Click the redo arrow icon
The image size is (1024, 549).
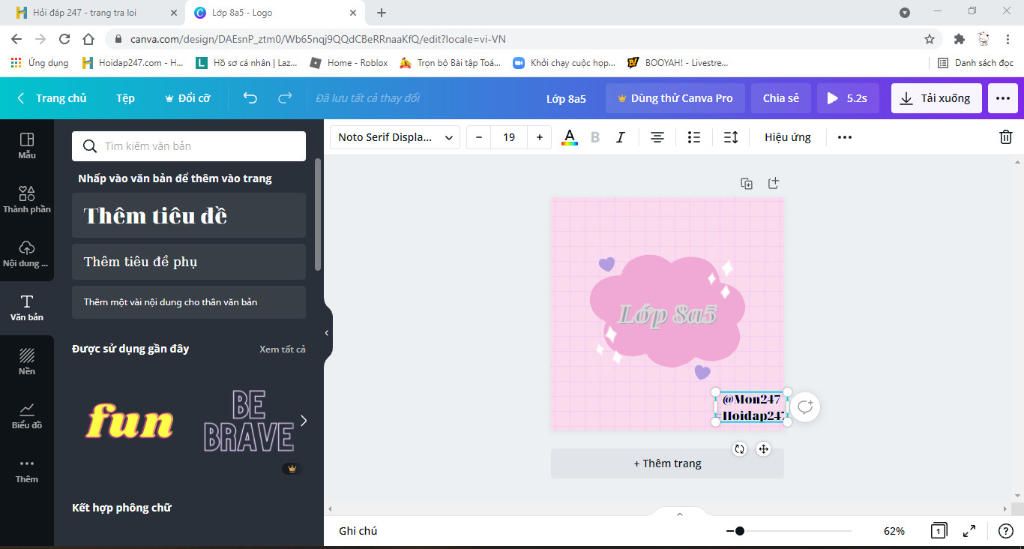click(285, 98)
